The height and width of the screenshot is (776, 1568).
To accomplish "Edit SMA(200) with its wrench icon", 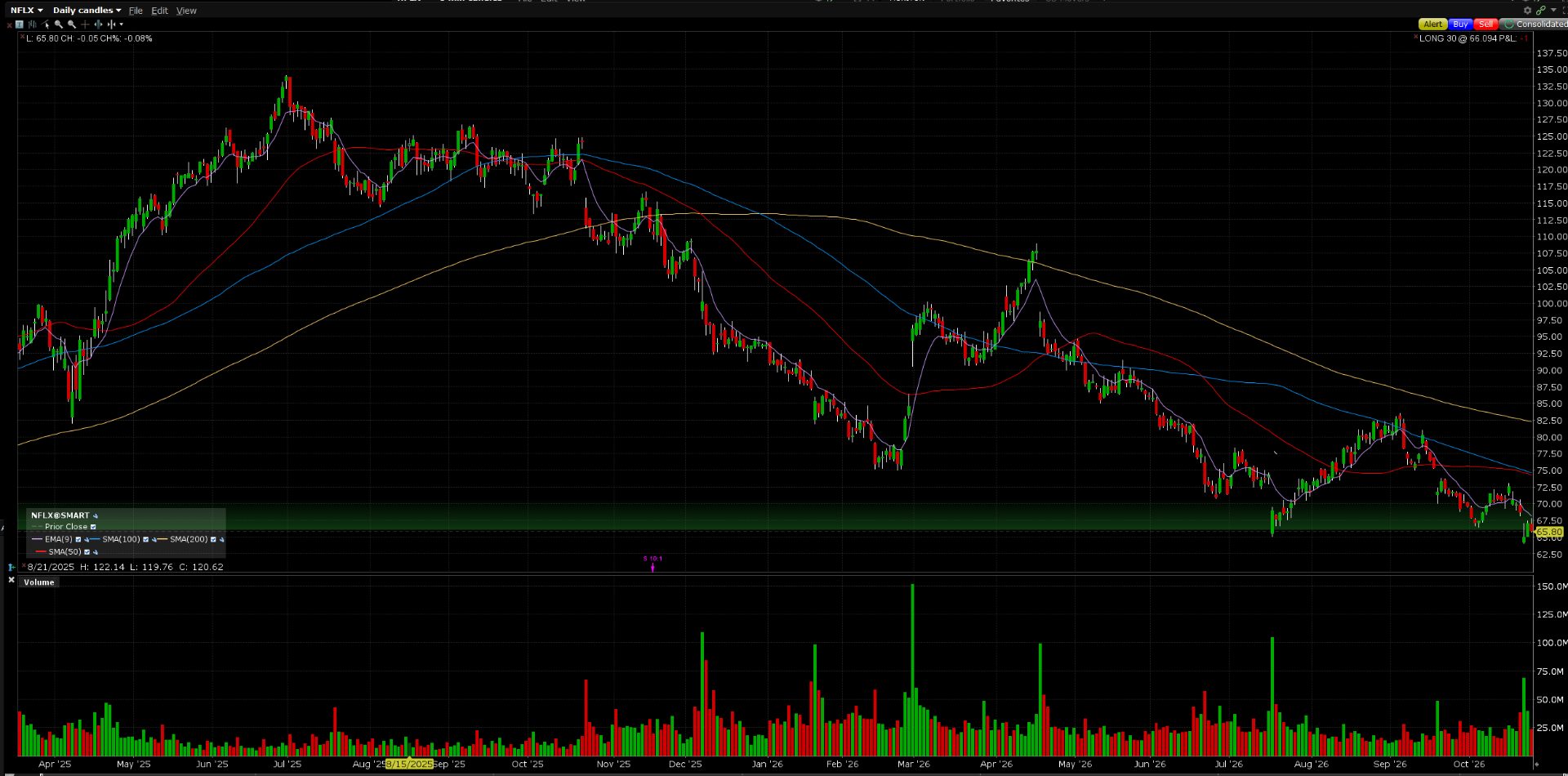I will (x=222, y=540).
